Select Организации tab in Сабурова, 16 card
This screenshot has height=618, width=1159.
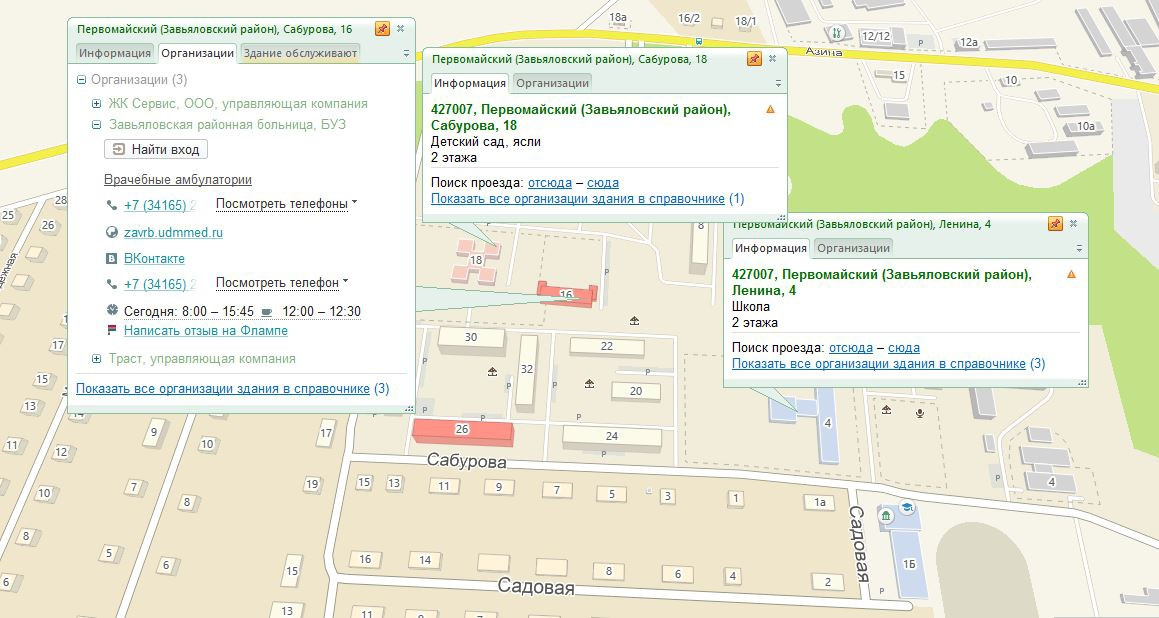click(197, 53)
